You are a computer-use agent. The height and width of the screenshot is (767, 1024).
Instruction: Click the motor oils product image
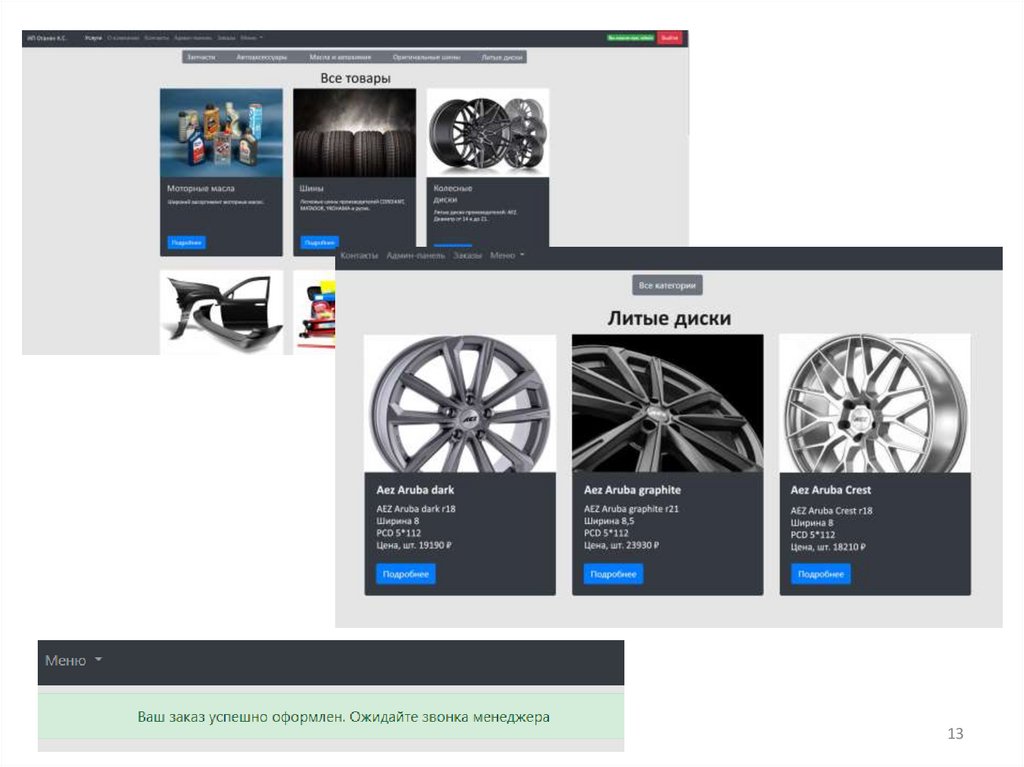[221, 133]
